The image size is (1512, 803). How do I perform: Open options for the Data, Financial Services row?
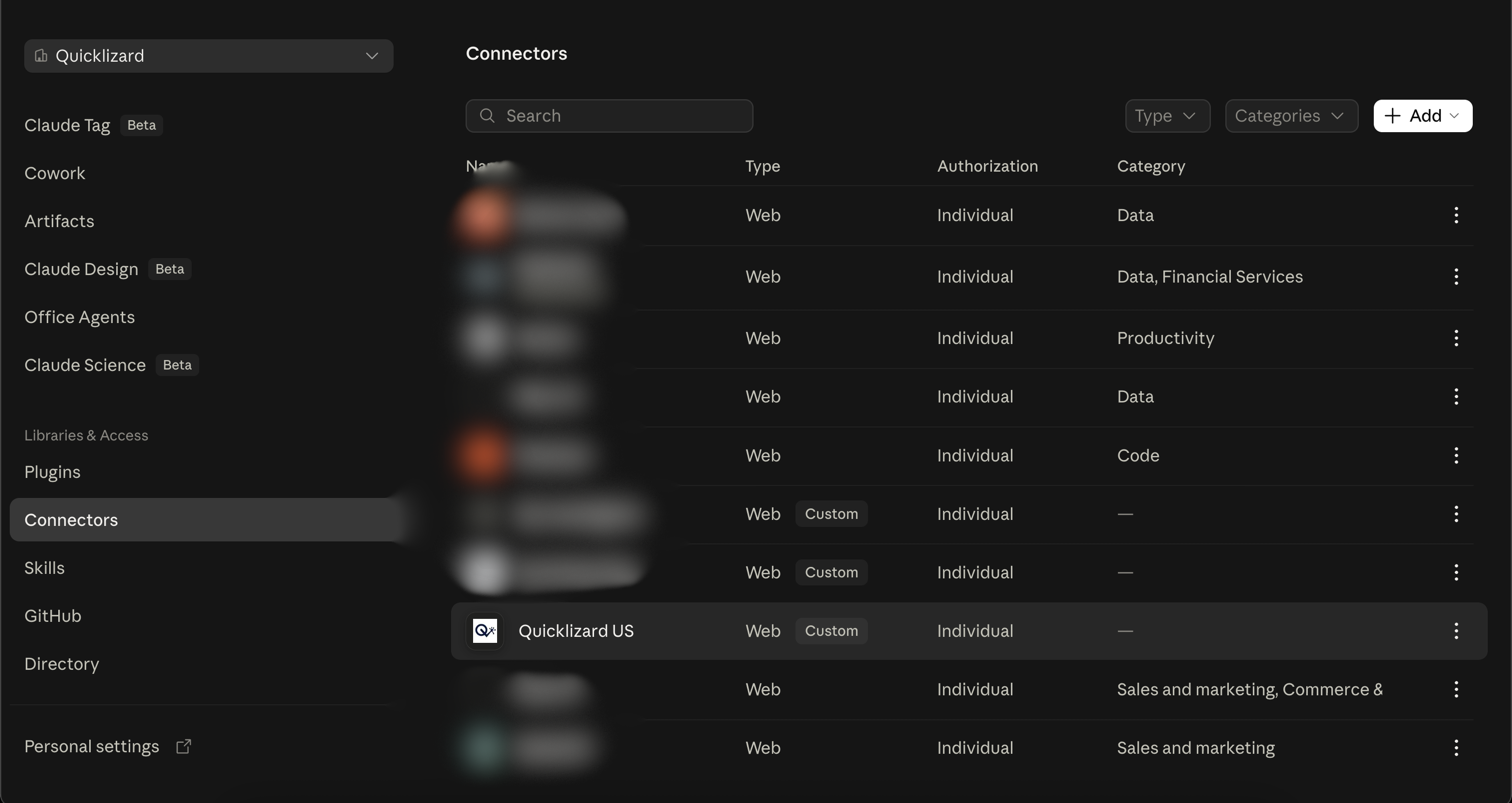[1456, 277]
